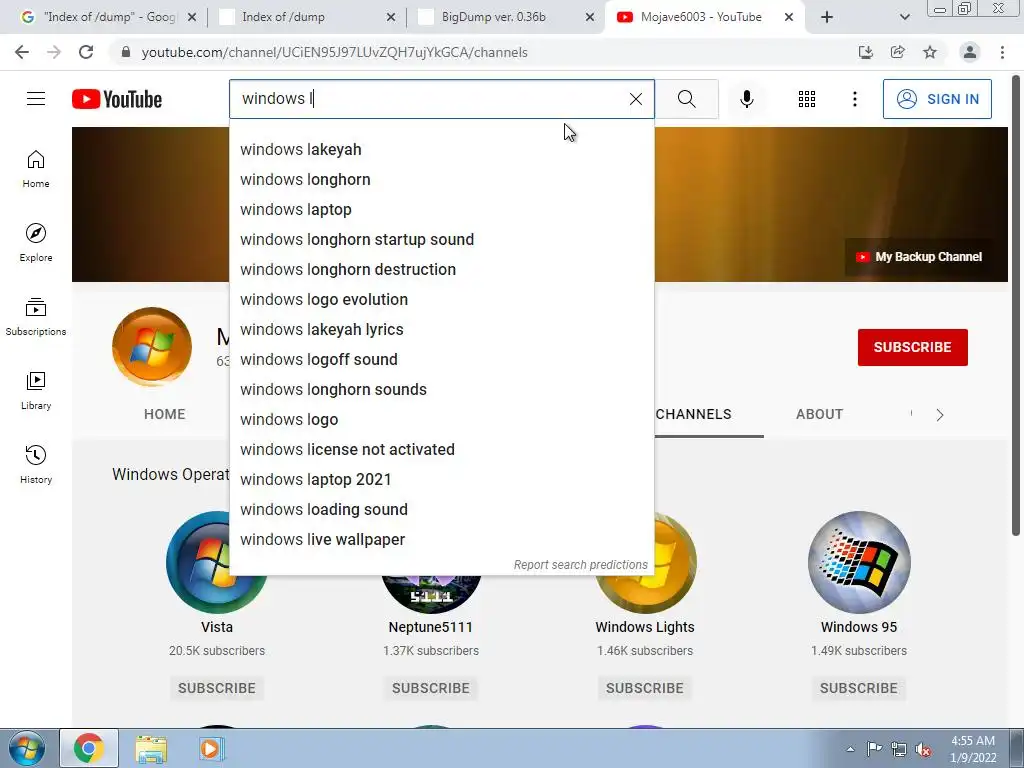The width and height of the screenshot is (1024, 768).
Task: Show more channel tabs with right chevron
Action: point(940,415)
